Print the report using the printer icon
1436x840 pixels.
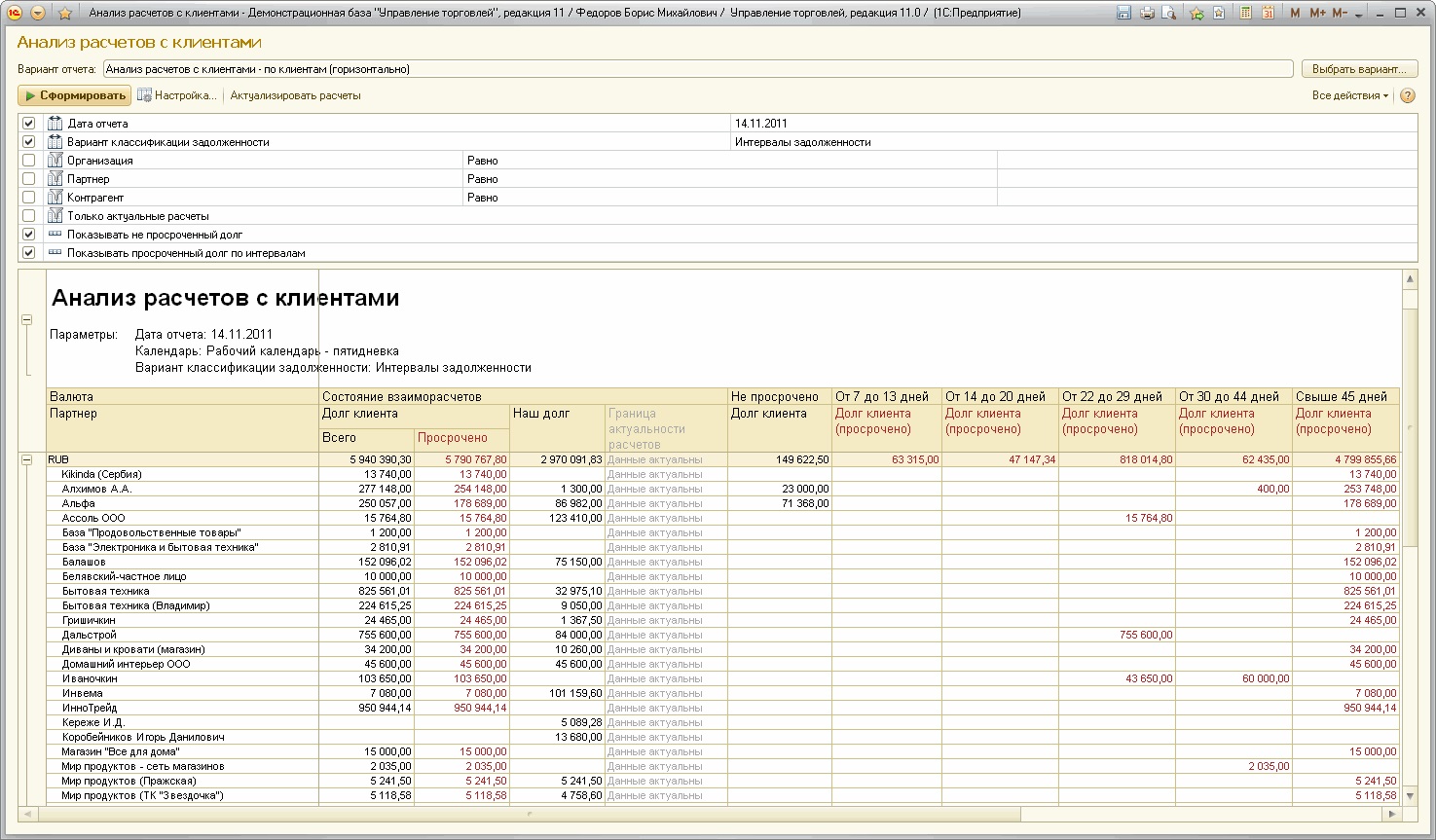tap(1147, 13)
